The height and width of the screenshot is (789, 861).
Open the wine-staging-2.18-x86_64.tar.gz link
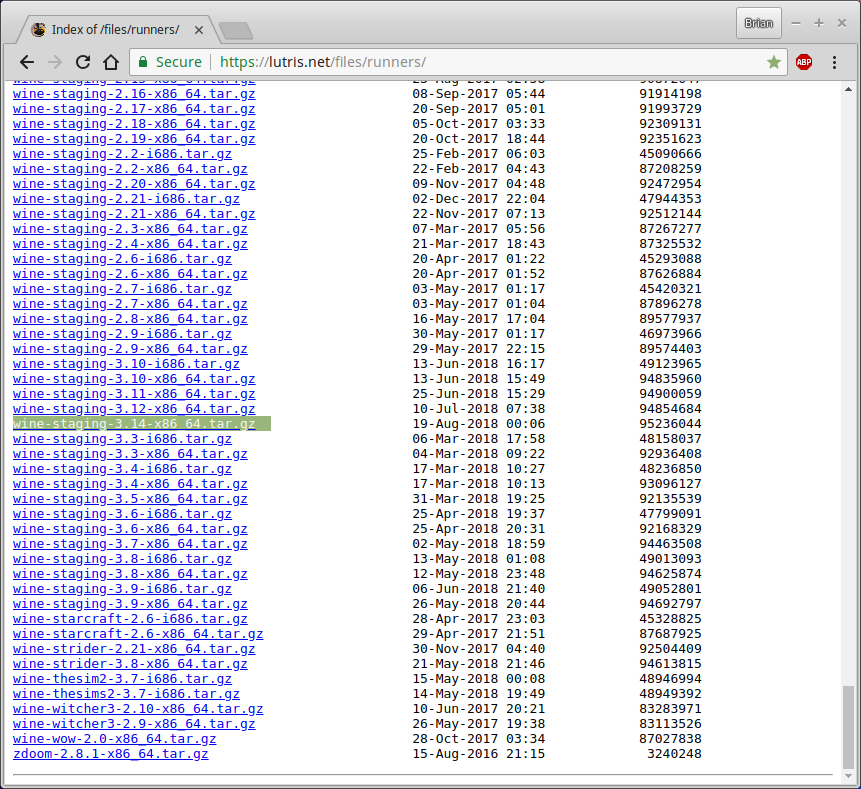coord(134,124)
